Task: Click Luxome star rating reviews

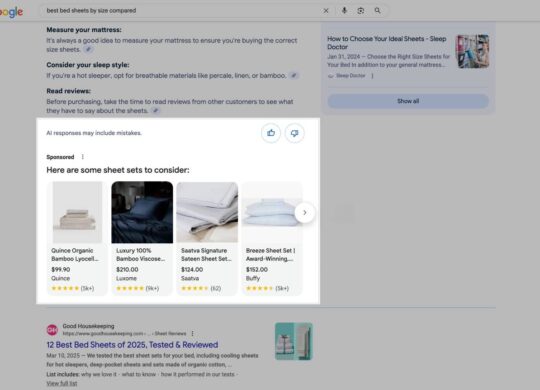Action: click(x=137, y=288)
